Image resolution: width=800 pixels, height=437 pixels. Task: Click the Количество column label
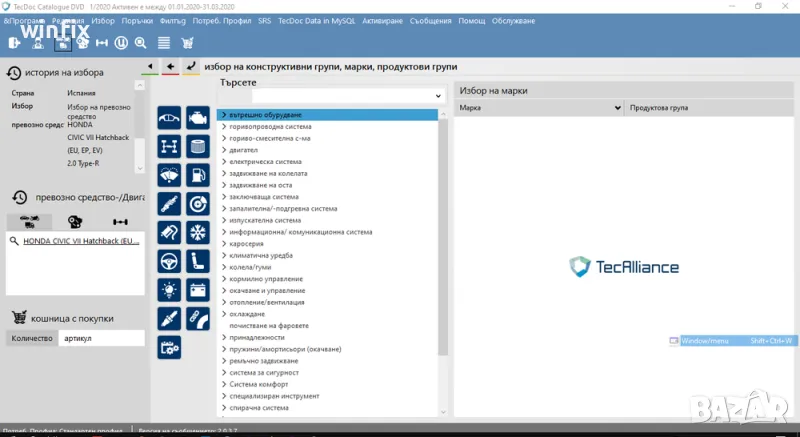click(x=32, y=339)
